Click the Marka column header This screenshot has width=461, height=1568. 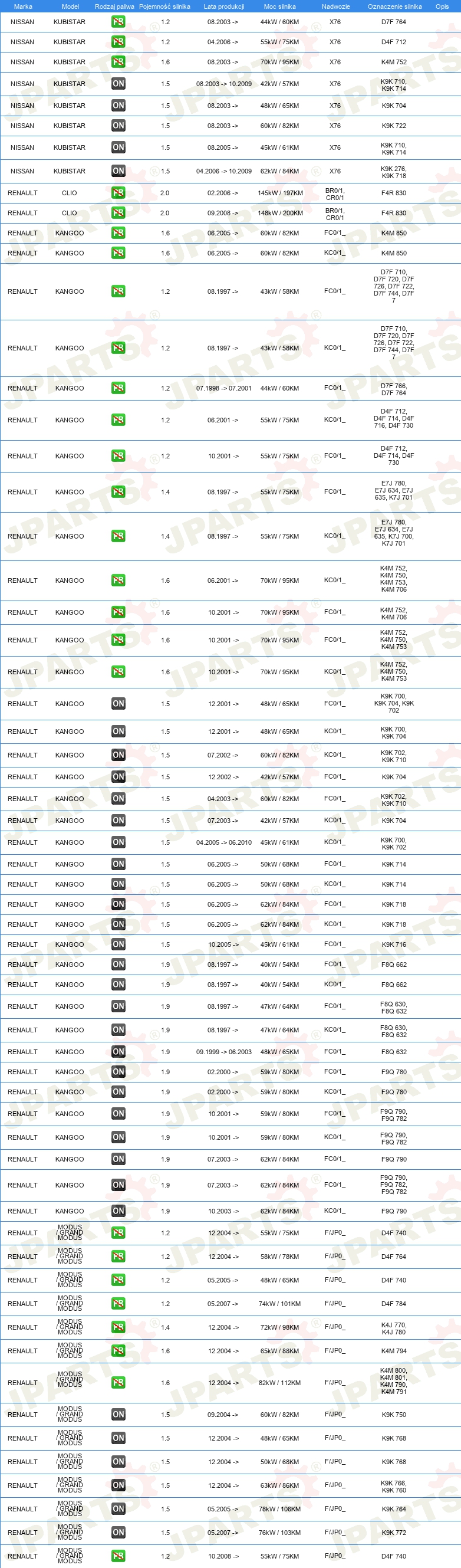pos(23,6)
